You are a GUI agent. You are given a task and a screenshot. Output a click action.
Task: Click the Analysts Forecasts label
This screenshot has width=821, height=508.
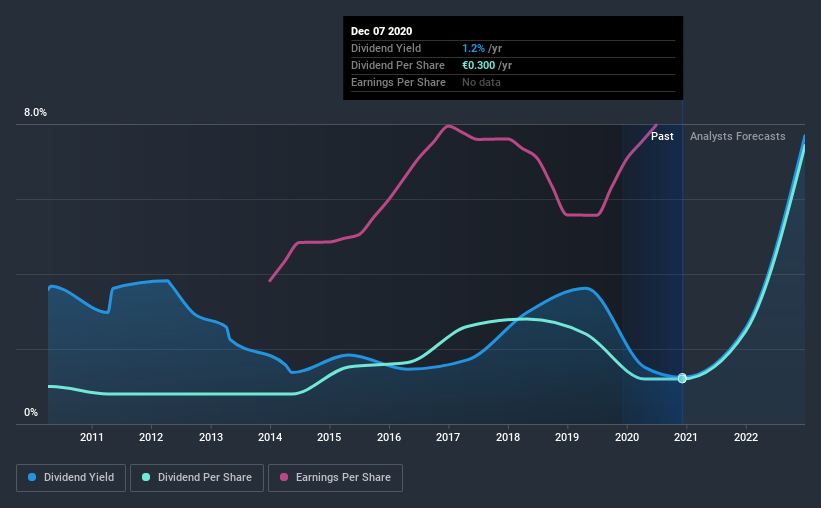point(737,136)
